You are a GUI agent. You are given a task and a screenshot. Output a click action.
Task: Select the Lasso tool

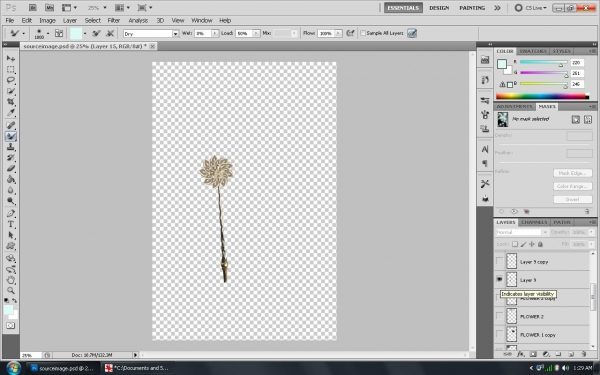(11, 80)
